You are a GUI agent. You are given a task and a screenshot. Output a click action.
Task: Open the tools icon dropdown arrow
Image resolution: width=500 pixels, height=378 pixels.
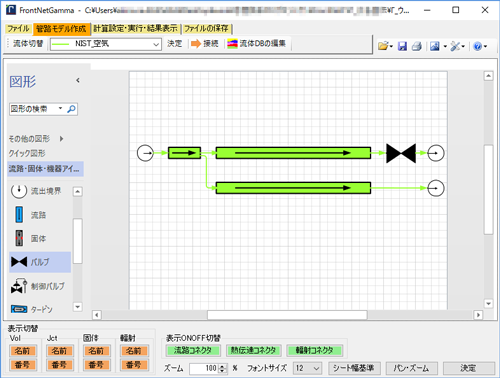coord(463,46)
